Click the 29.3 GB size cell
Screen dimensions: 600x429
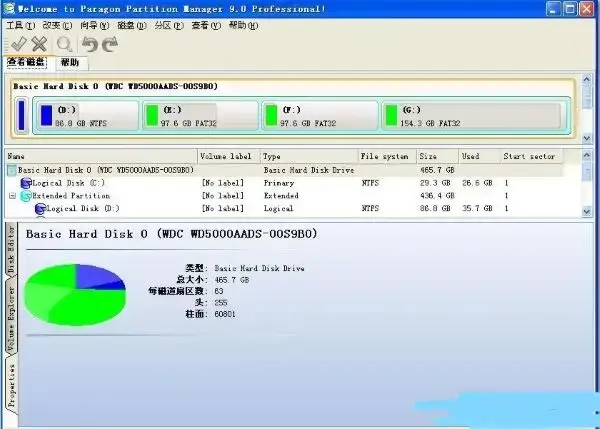(x=435, y=183)
